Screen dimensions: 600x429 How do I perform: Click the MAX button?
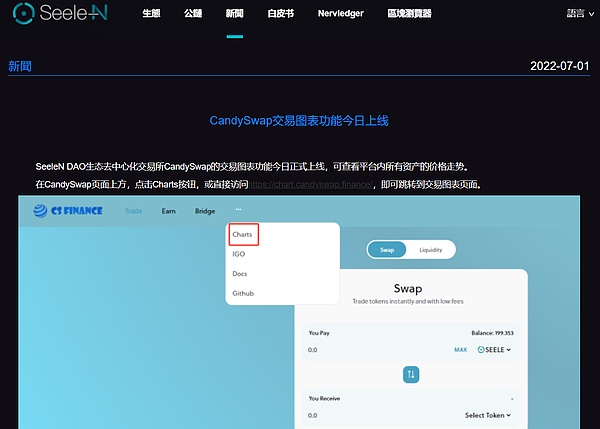point(461,349)
